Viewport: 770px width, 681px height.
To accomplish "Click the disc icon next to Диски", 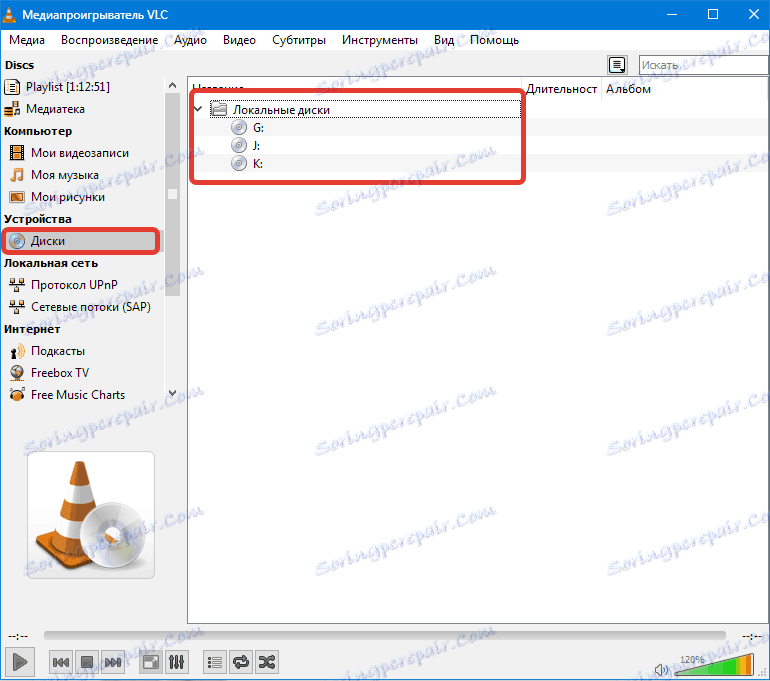I will tap(17, 241).
